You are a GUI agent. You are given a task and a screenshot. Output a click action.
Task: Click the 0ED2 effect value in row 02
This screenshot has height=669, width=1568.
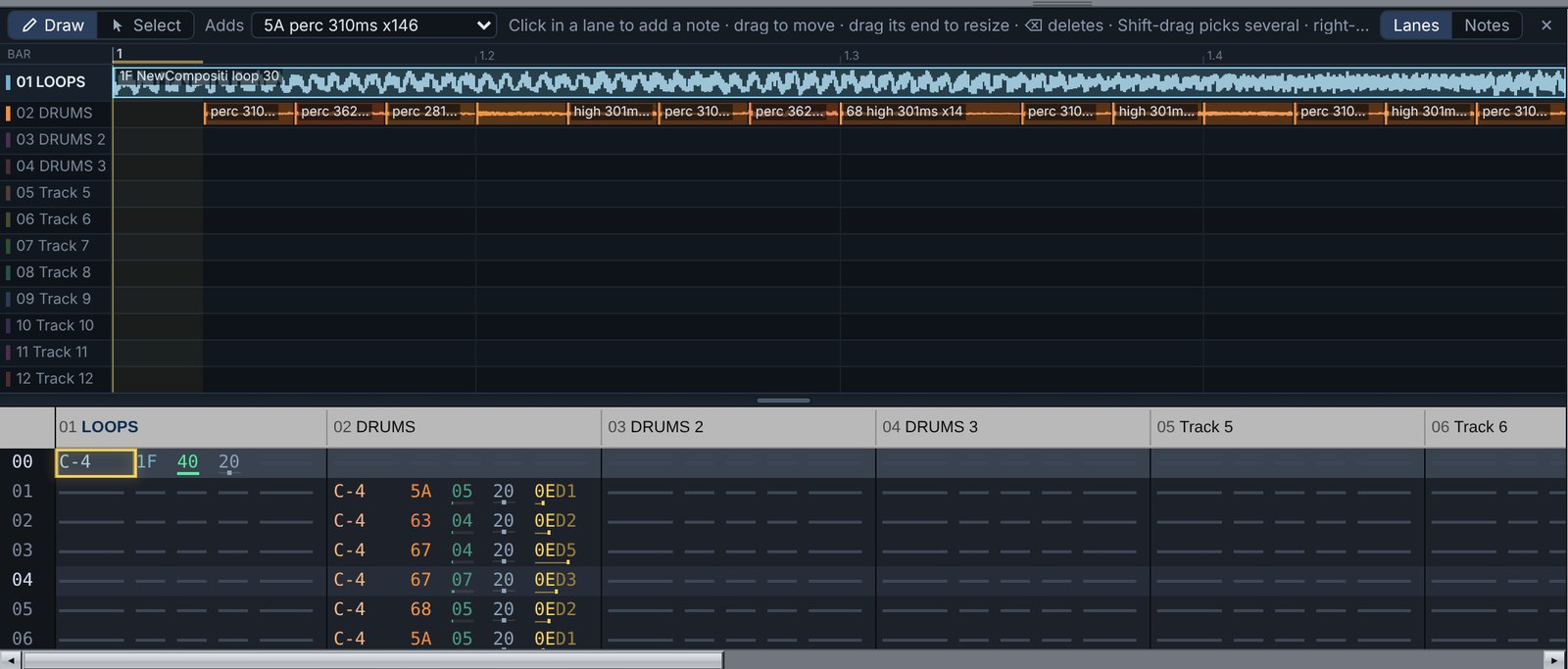click(555, 521)
